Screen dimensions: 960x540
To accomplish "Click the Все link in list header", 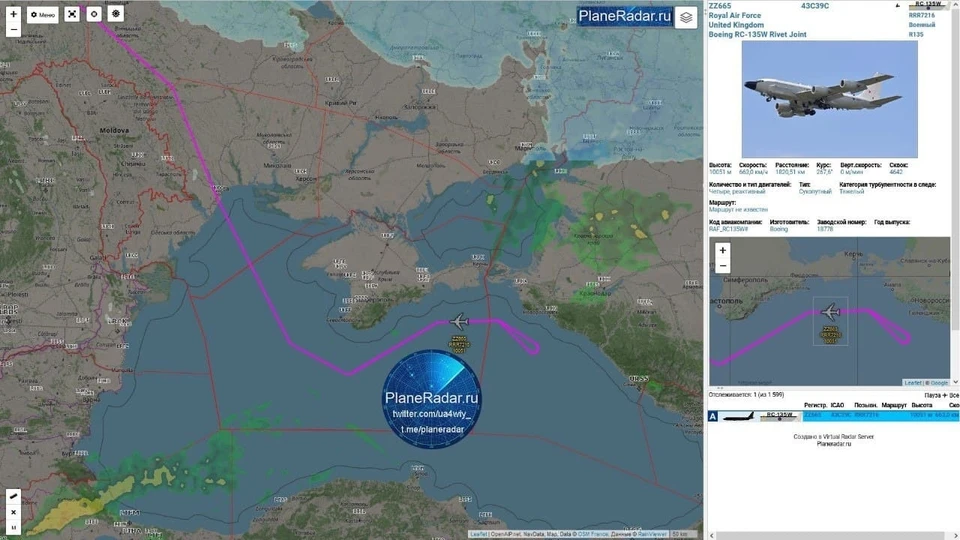I will pyautogui.click(x=954, y=396).
